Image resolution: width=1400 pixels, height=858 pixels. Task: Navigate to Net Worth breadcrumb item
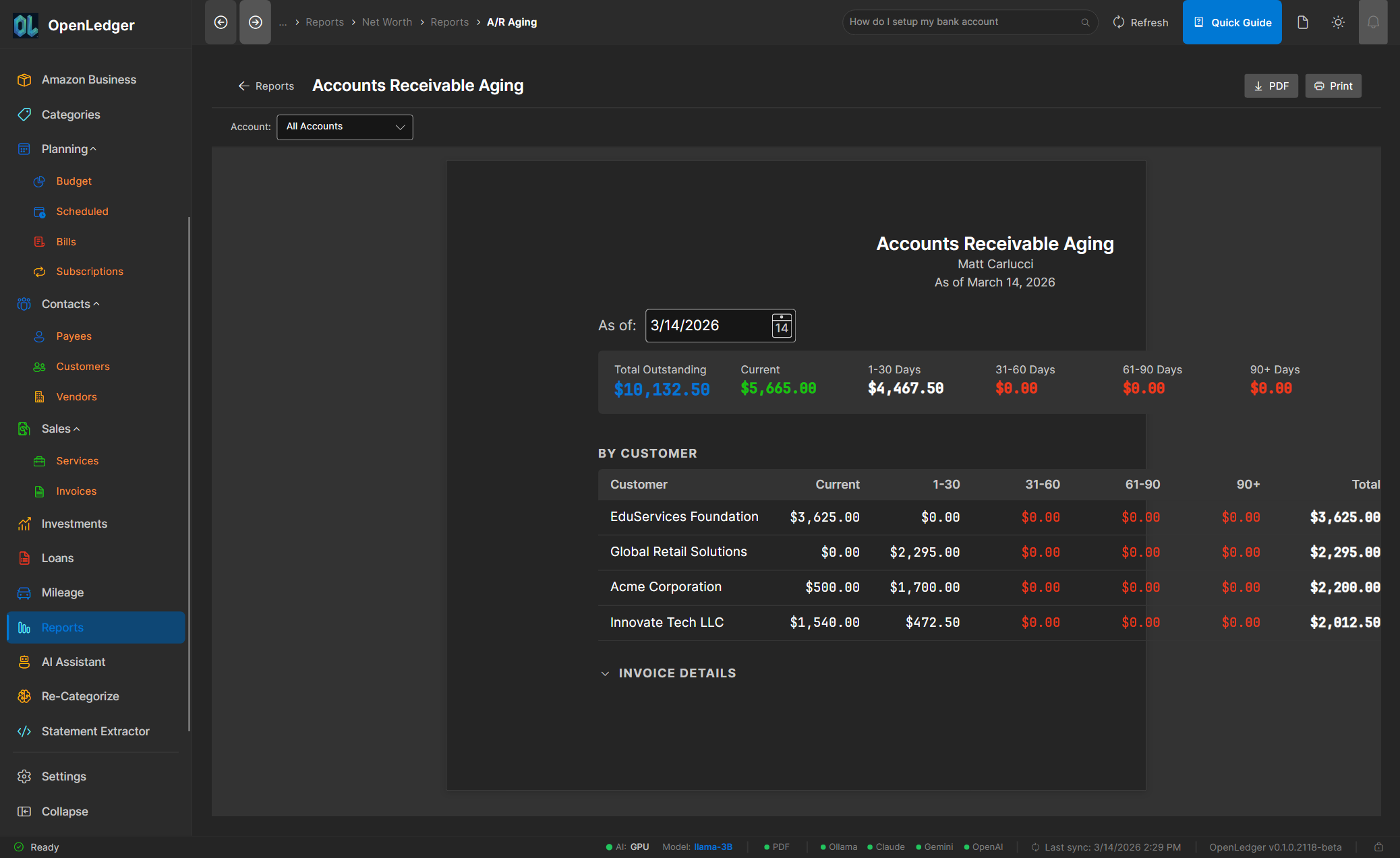click(387, 22)
